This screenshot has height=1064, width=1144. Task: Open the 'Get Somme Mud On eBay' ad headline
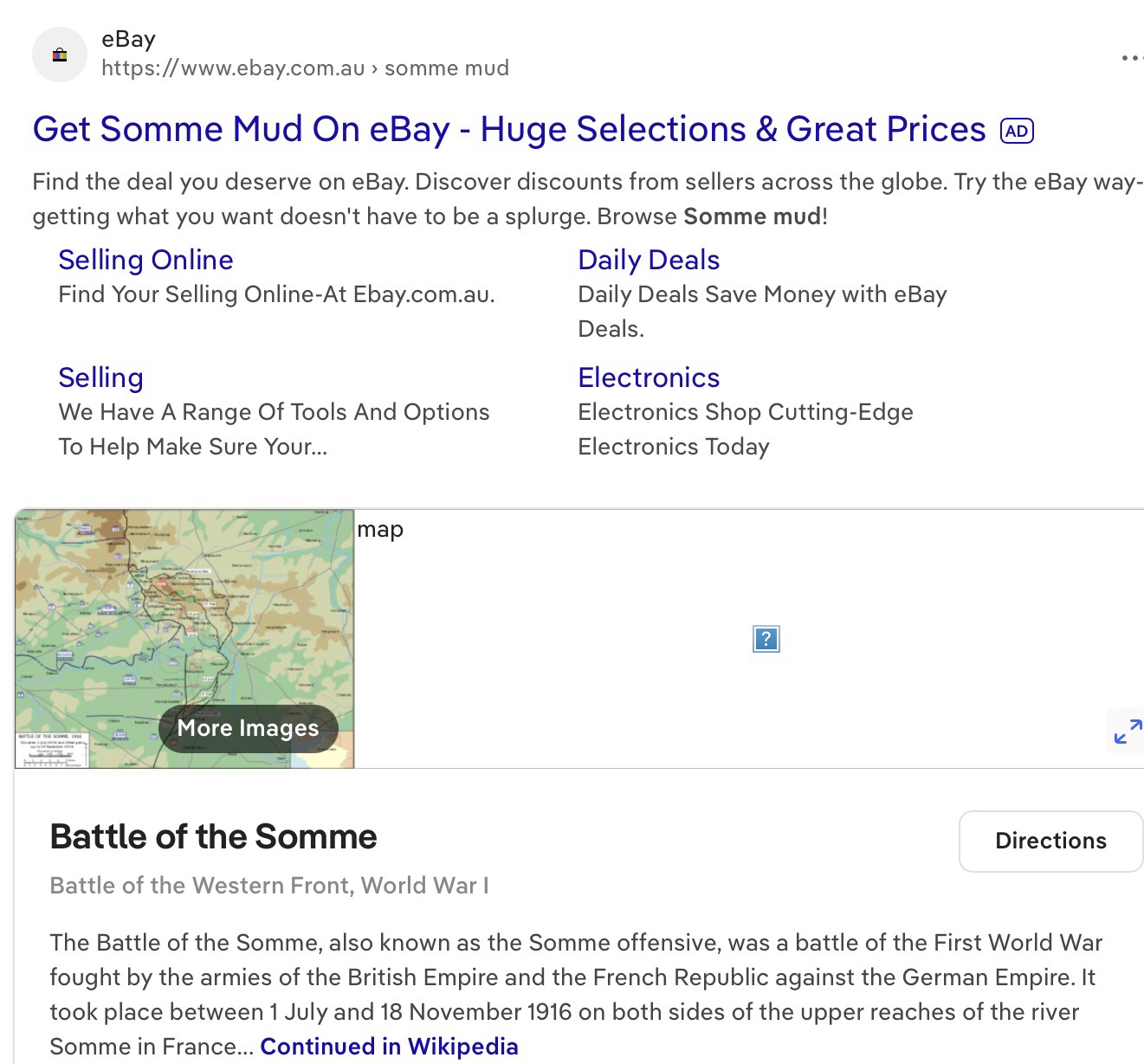508,130
